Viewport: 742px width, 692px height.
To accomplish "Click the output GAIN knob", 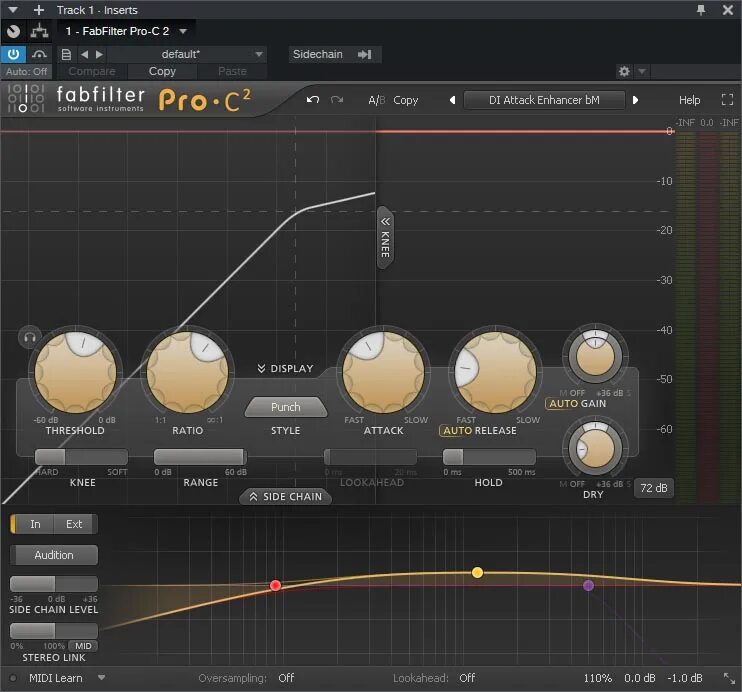I will point(595,355).
